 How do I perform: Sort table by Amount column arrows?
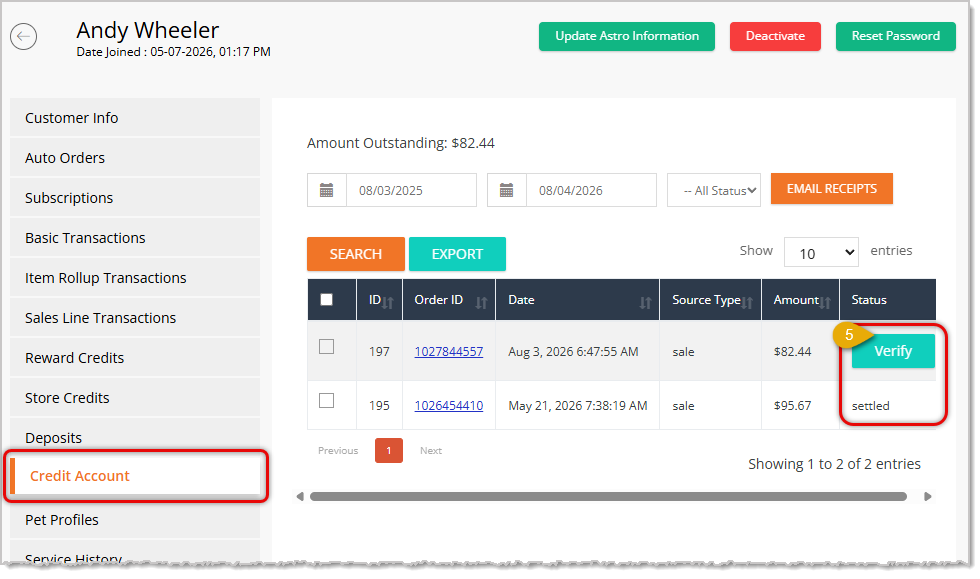tap(825, 303)
